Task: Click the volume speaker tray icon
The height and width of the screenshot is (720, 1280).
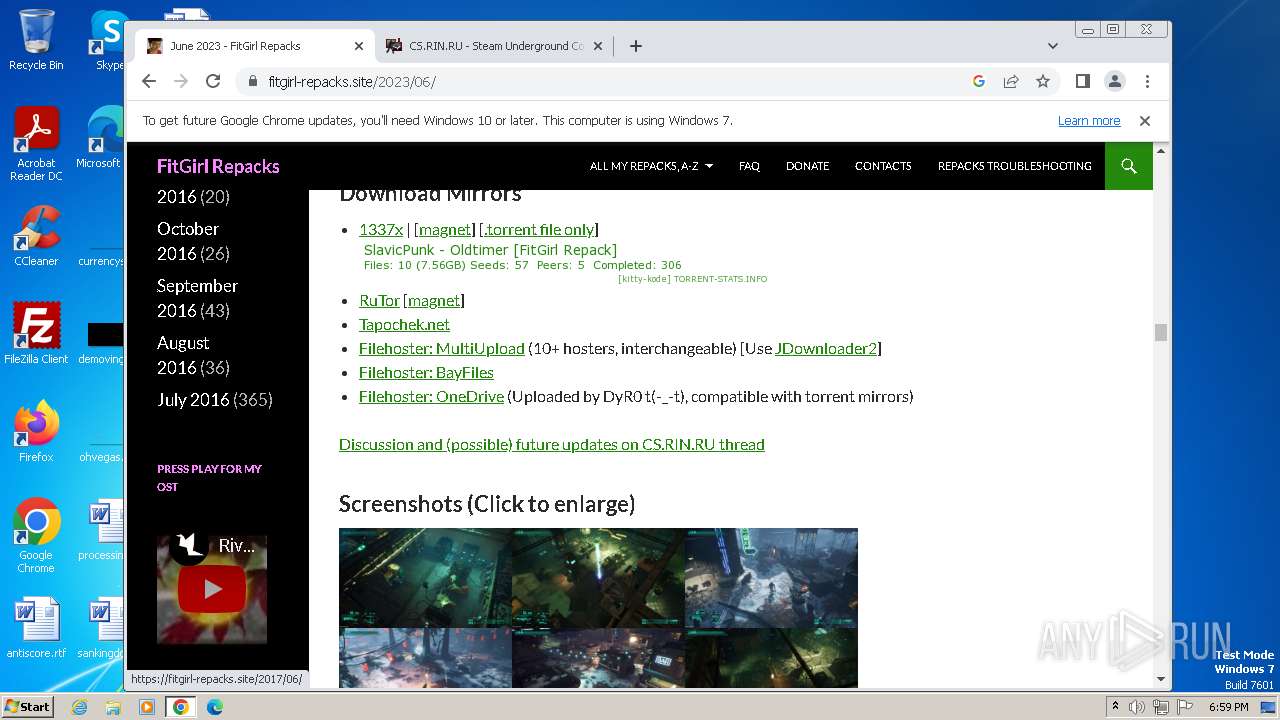Action: [x=1137, y=707]
